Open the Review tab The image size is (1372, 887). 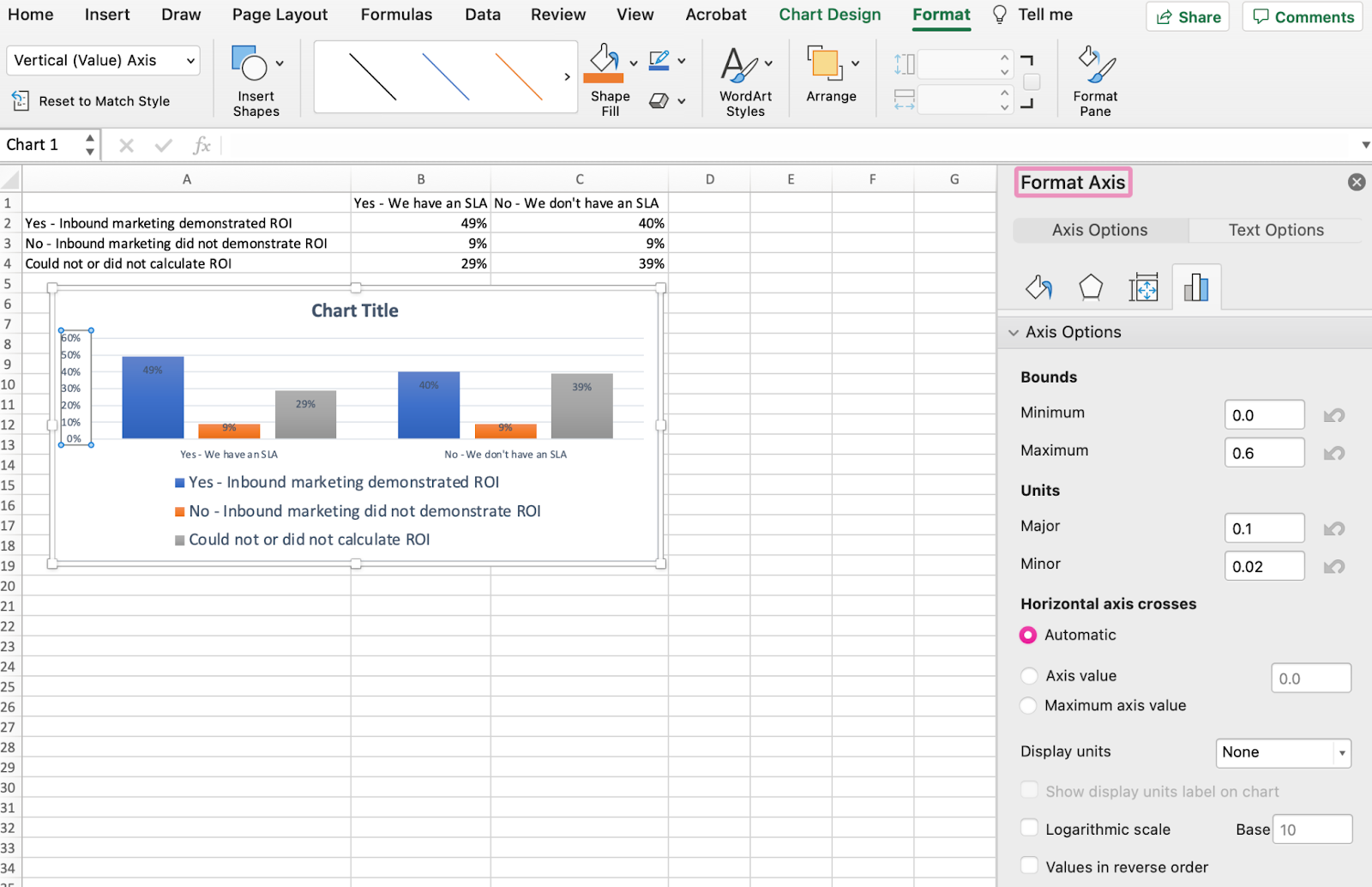pyautogui.click(x=558, y=15)
